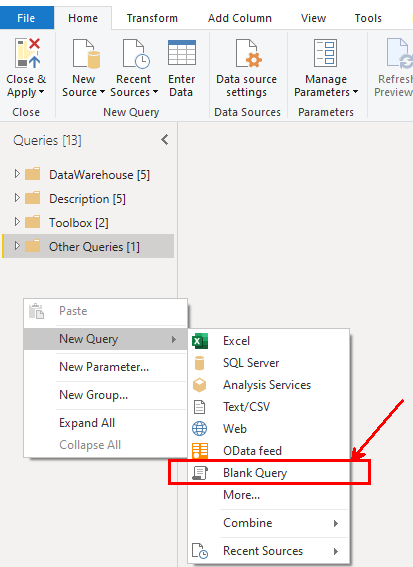This screenshot has width=413, height=567.
Task: Click the Manage Parameters icon
Action: coord(325,53)
